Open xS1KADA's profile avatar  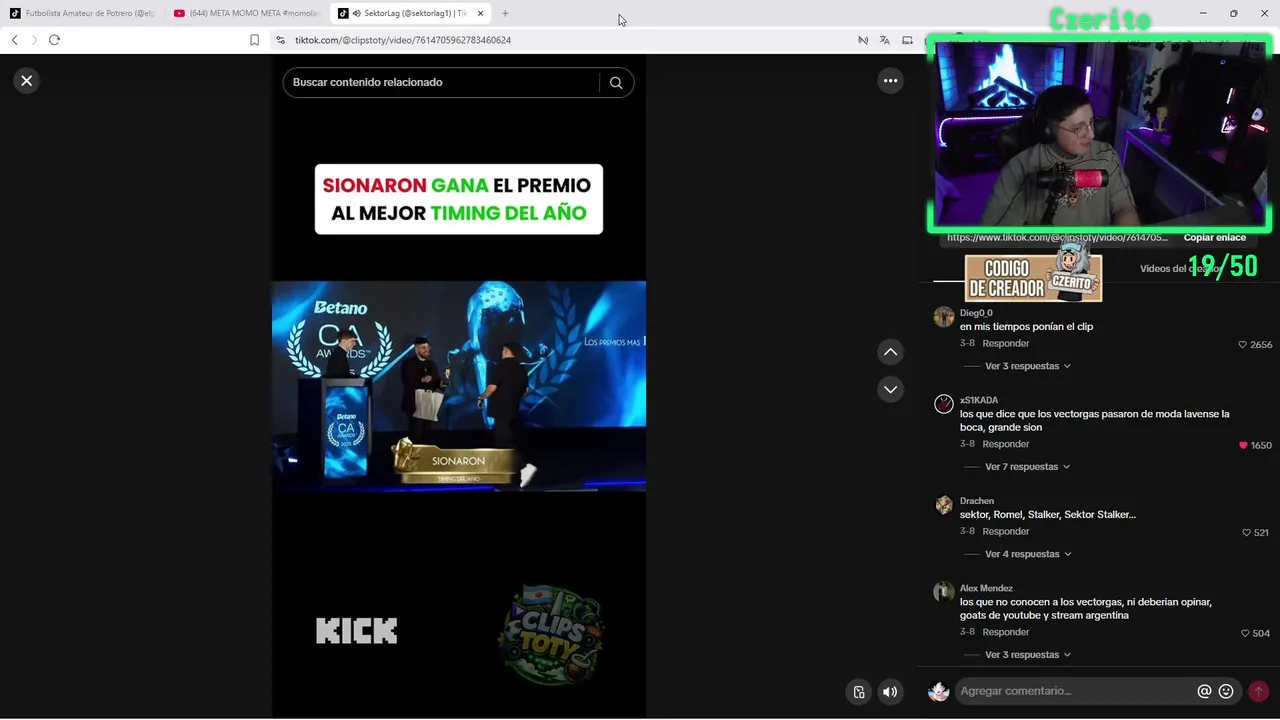[944, 404]
